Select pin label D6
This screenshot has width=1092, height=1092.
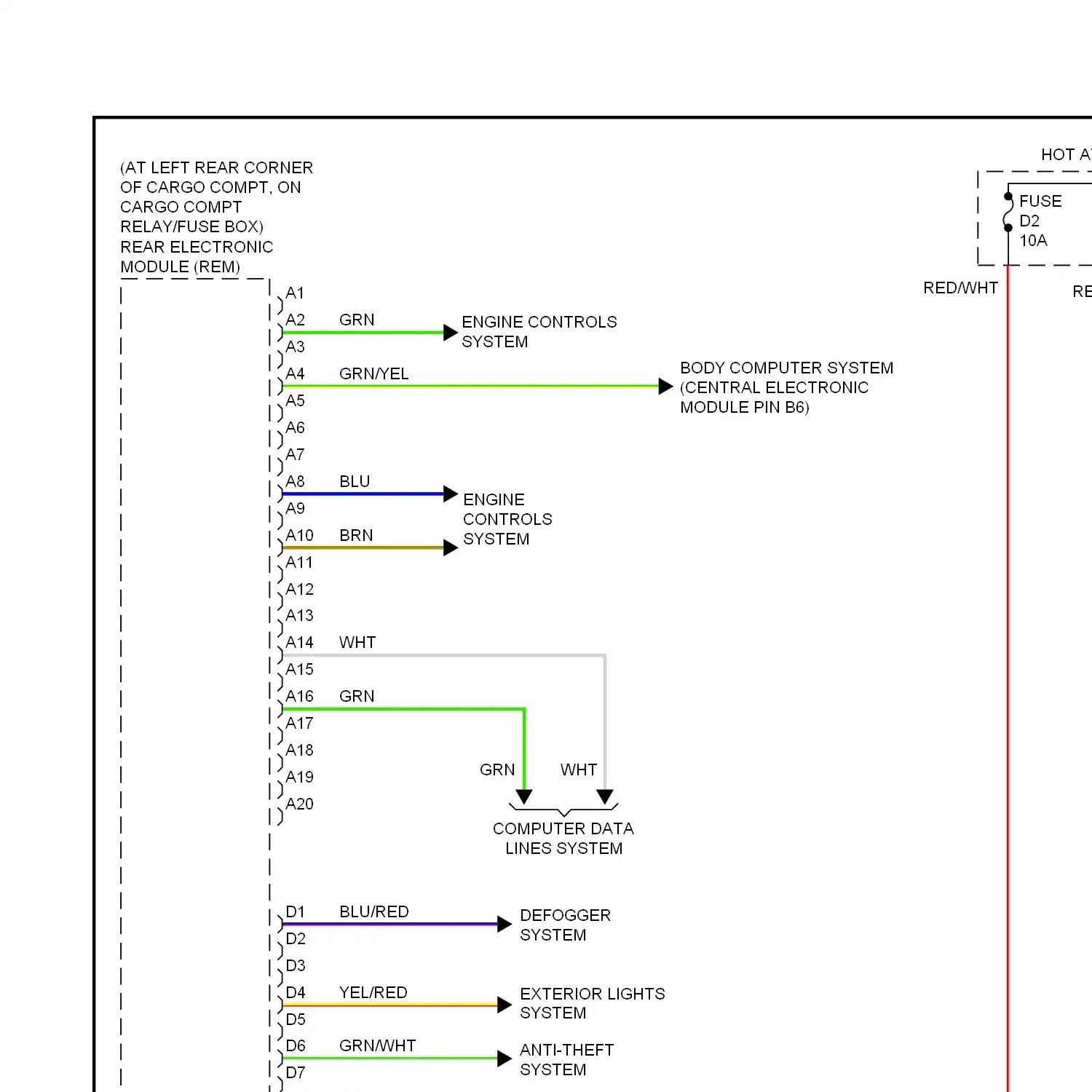coord(295,1046)
